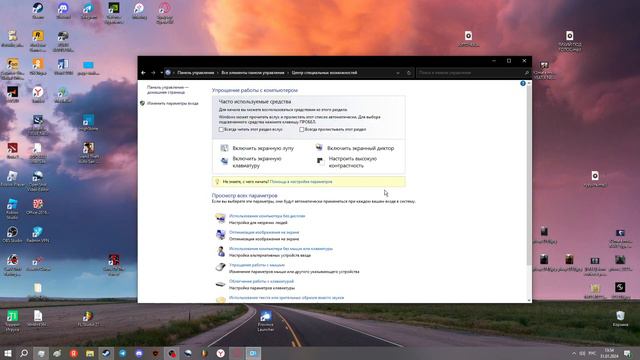Screen dimensions: 640x360
Task: Open 'Упрощение работы с мышью' link
Action: click(257, 265)
